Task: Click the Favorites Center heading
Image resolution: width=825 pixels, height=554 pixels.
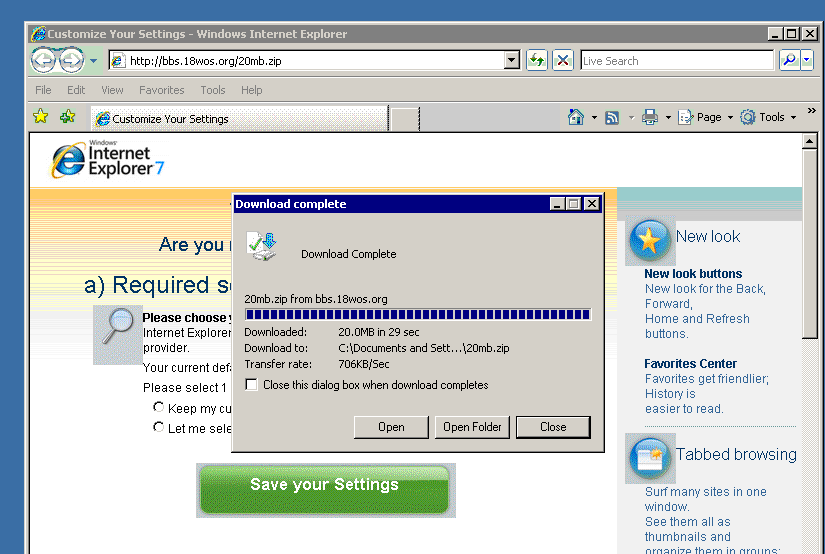Action: (690, 364)
